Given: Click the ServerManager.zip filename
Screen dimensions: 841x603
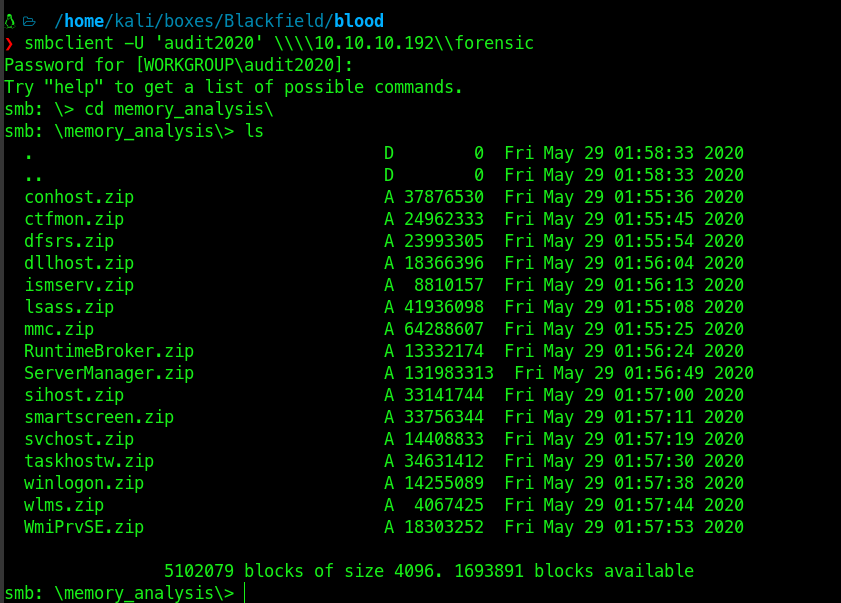Looking at the screenshot, I should pos(109,373).
